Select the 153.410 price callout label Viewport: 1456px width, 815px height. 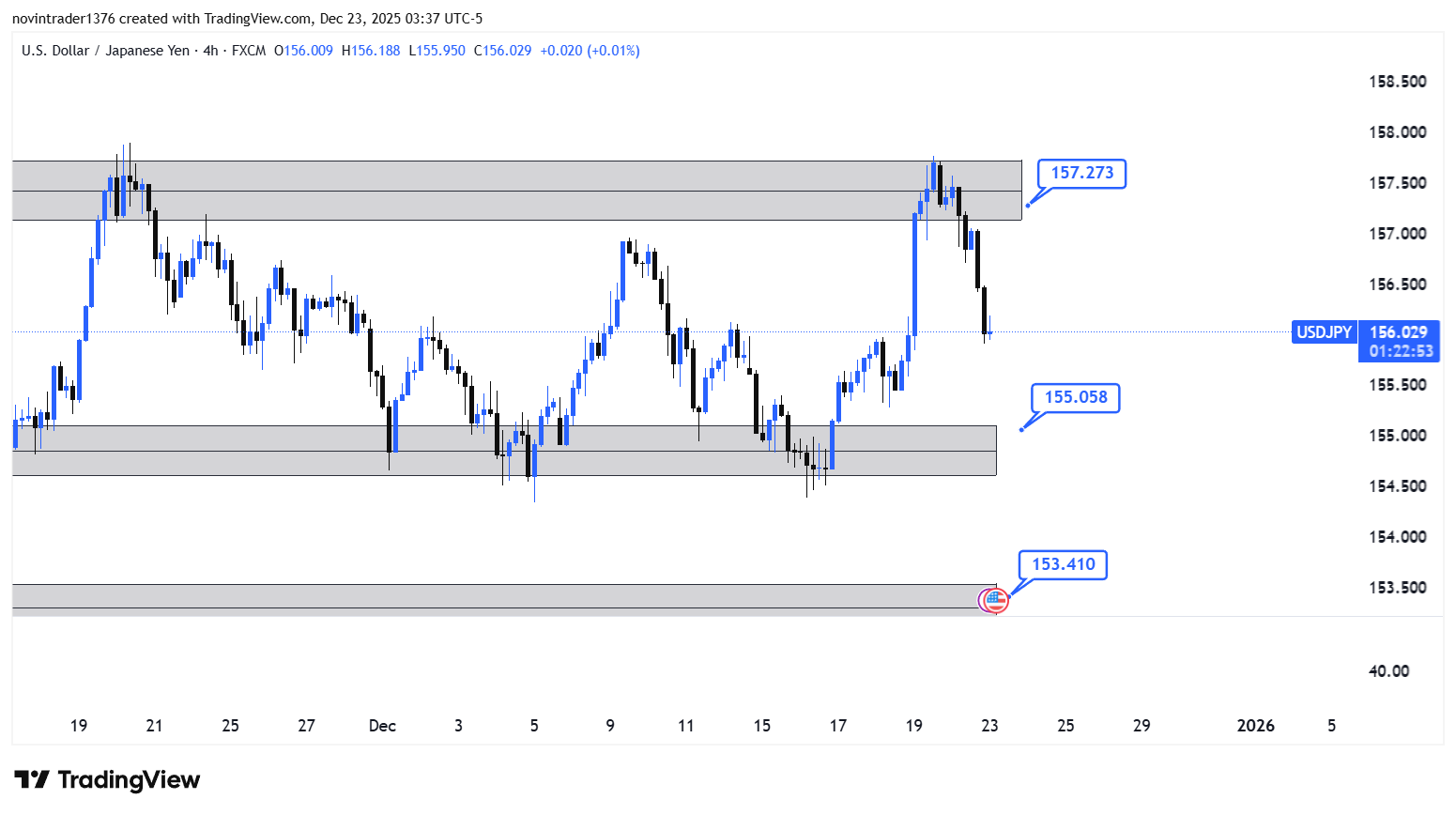tap(1063, 564)
